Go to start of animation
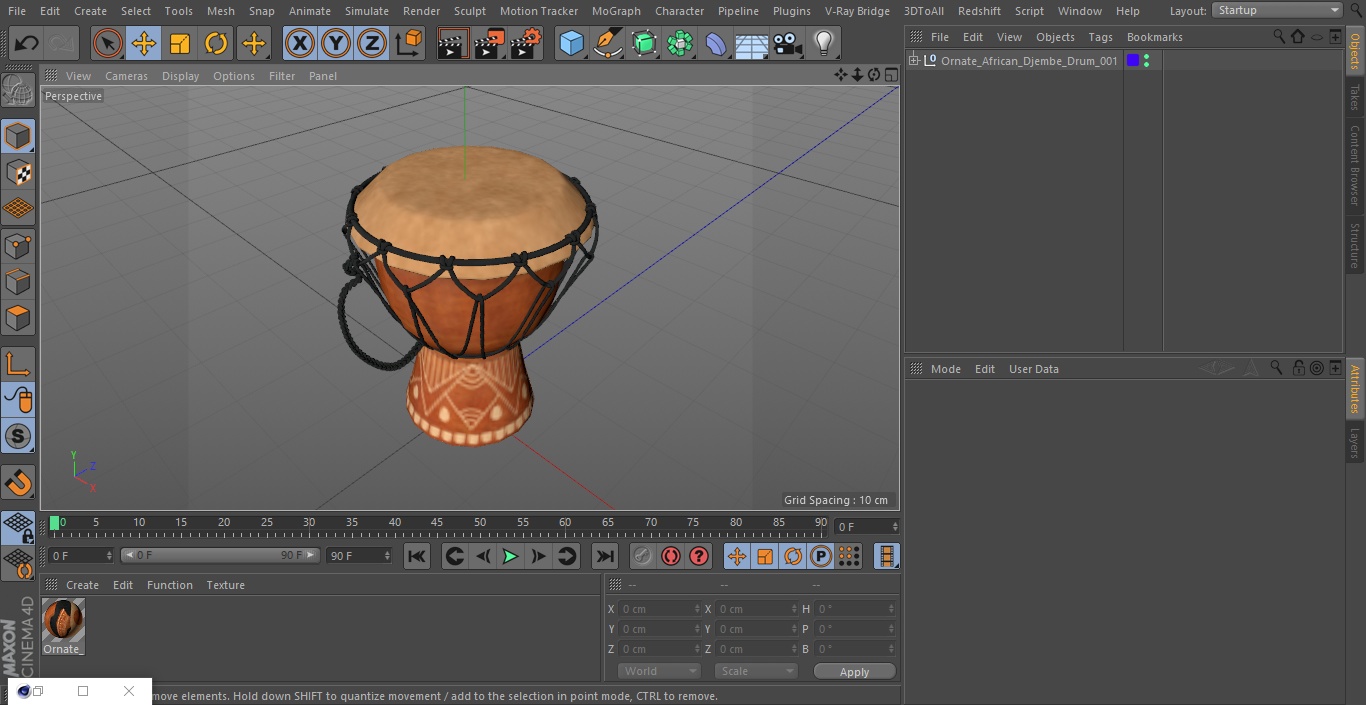This screenshot has height=705, width=1366. coord(417,556)
